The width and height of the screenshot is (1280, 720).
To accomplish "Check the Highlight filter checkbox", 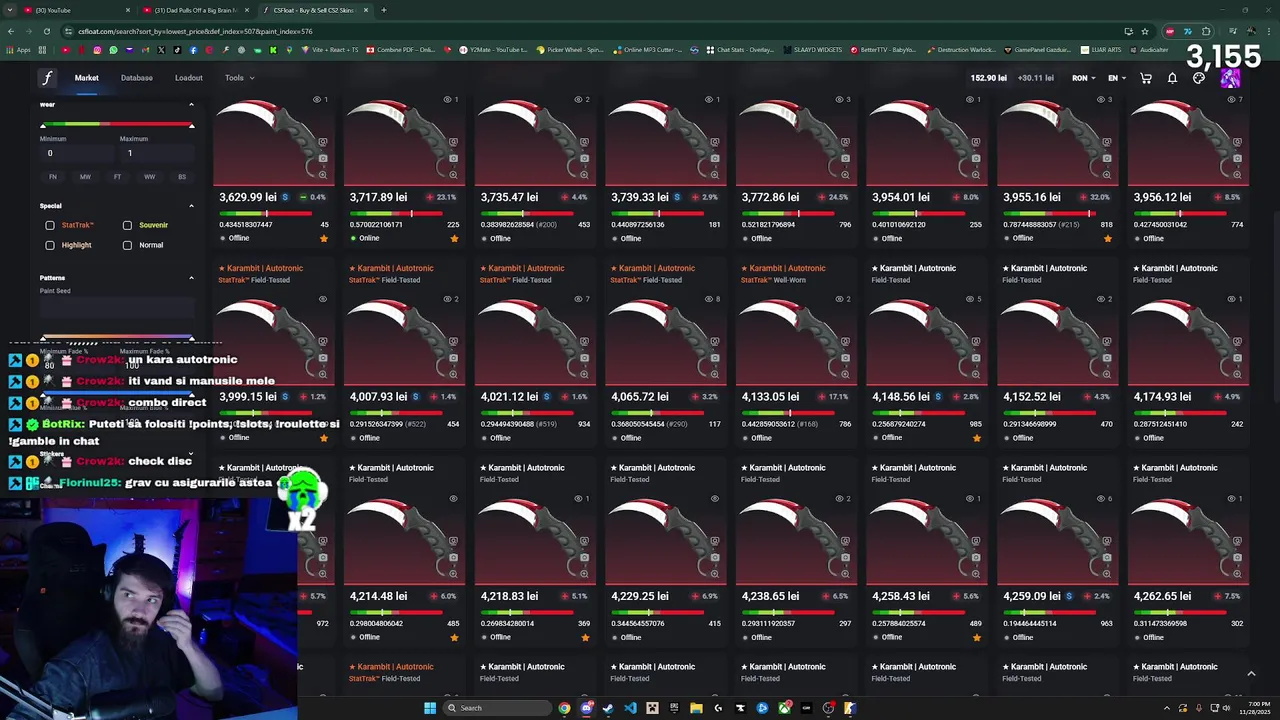I will pyautogui.click(x=50, y=245).
